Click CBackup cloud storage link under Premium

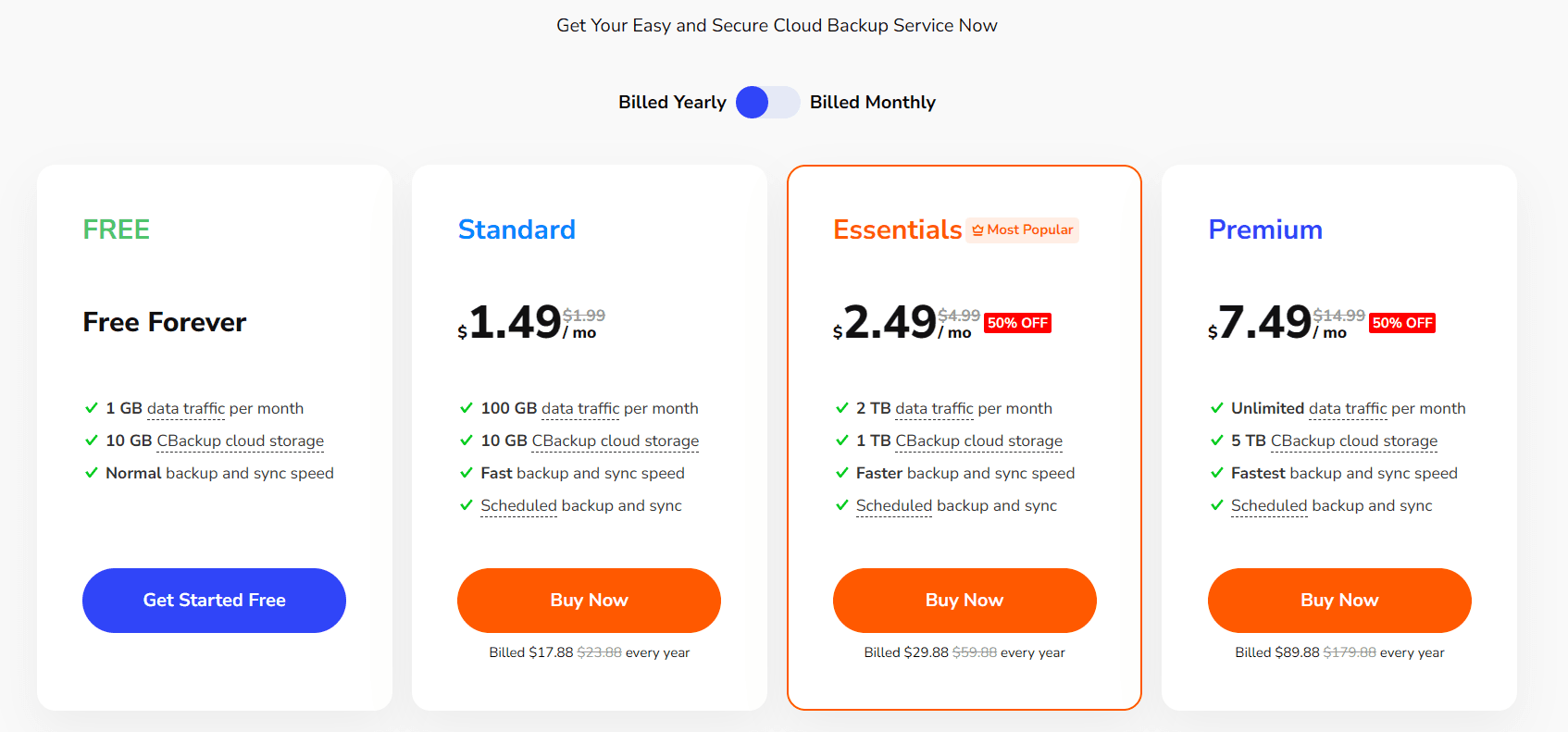pos(1353,440)
